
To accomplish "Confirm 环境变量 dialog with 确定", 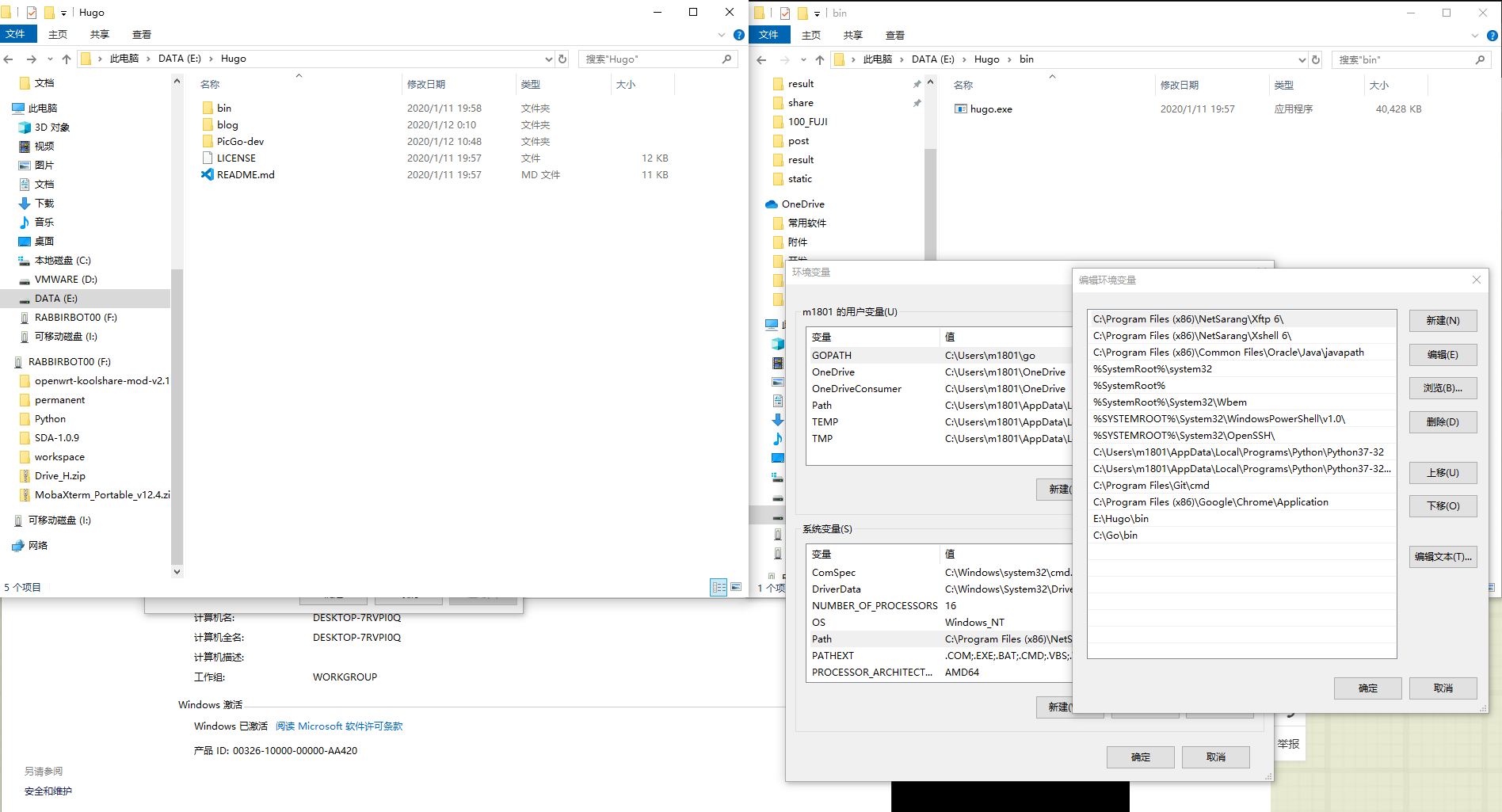I will pos(1140,757).
